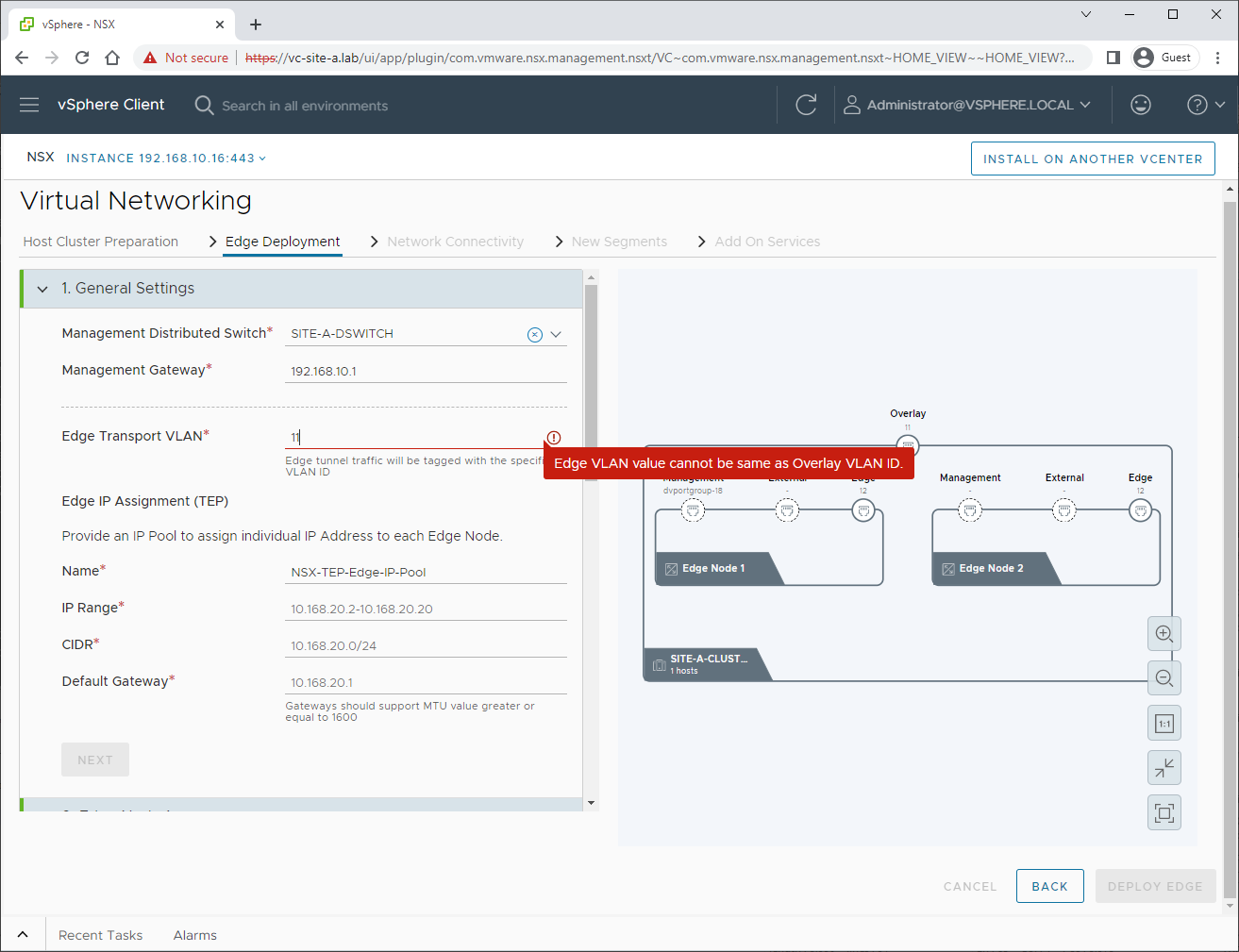Image resolution: width=1239 pixels, height=952 pixels.
Task: Click the VLAN error warning icon
Action: pyautogui.click(x=554, y=437)
